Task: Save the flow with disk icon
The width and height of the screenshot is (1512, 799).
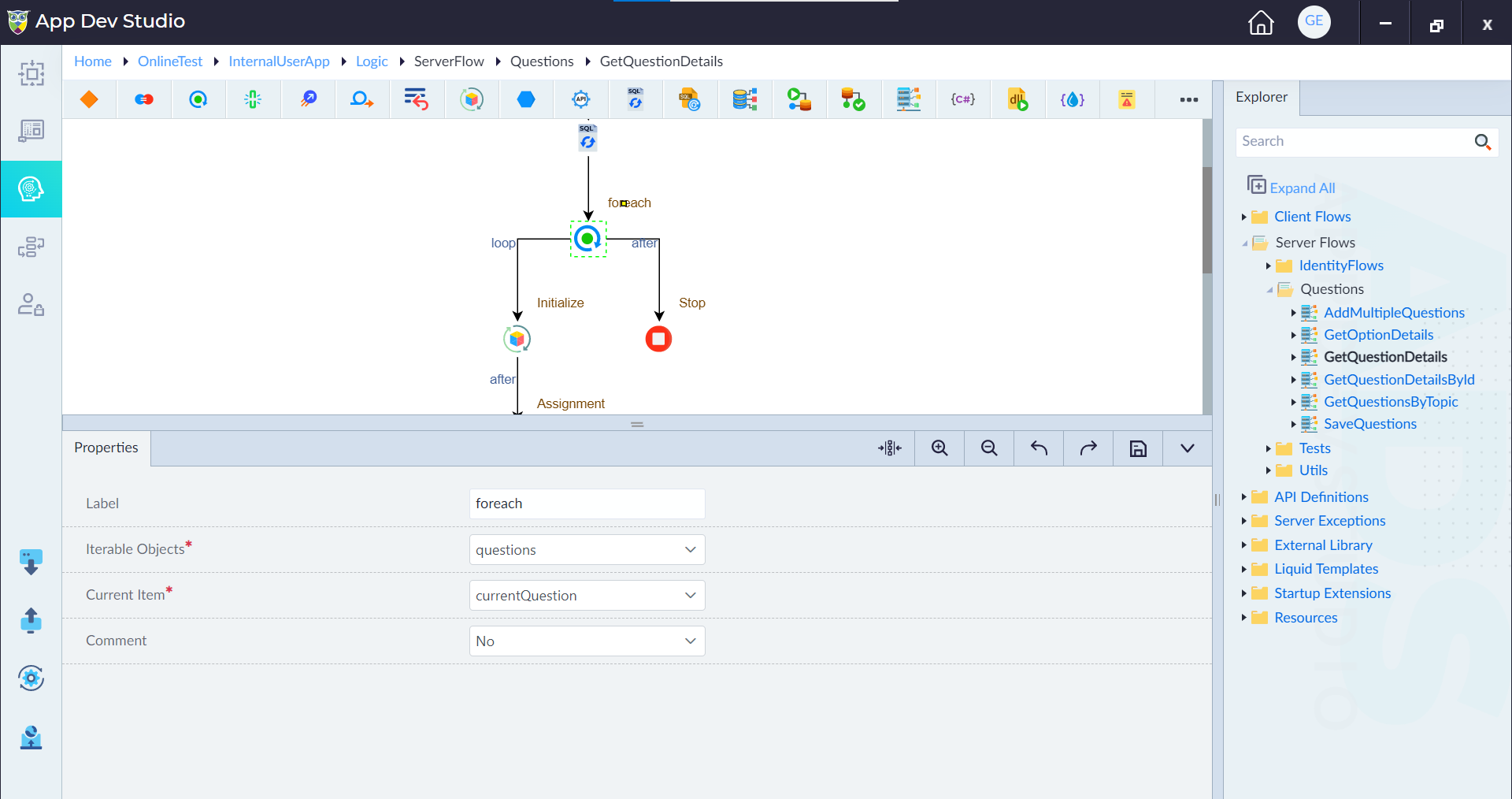Action: [x=1138, y=448]
